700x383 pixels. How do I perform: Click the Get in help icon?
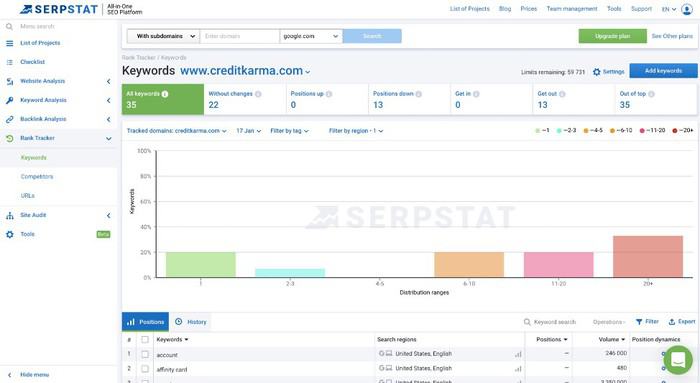click(476, 94)
